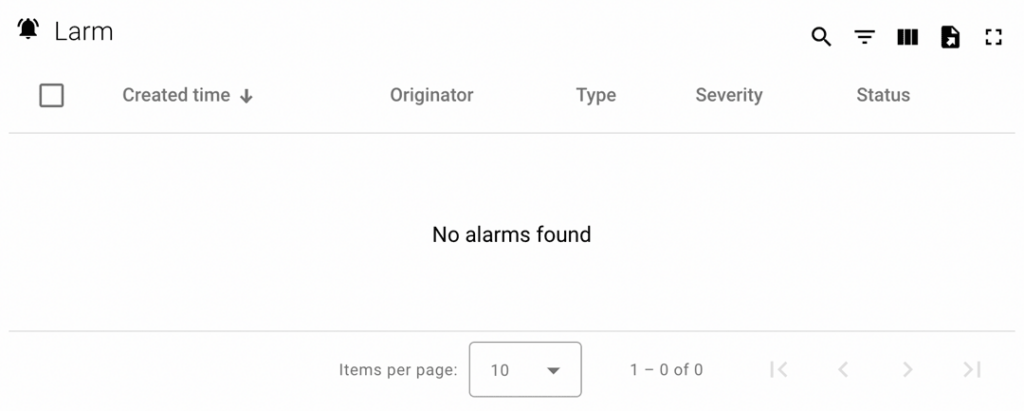Go to the previous page
1024x411 pixels.
pos(843,370)
